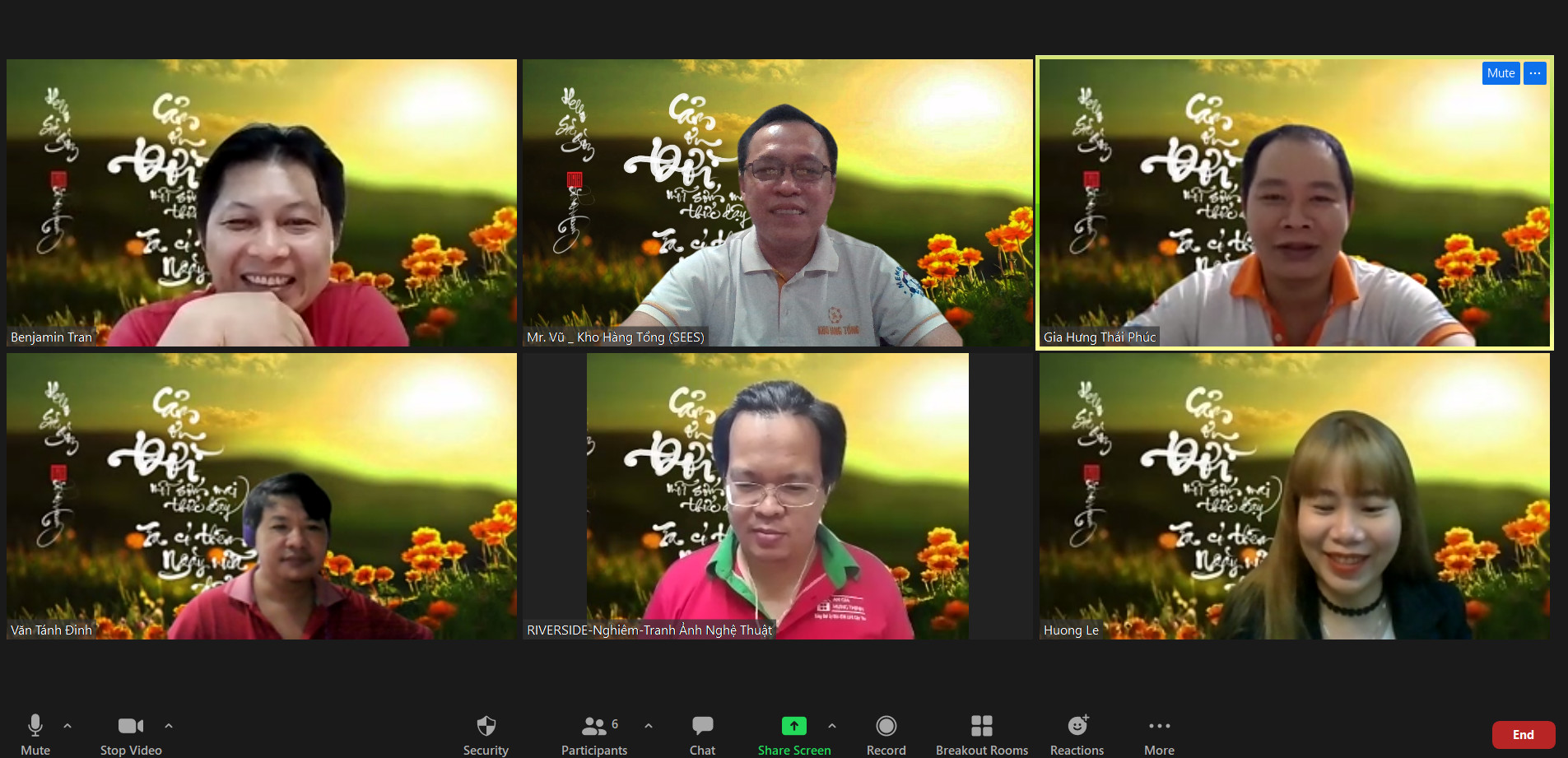Click the green Share Screen icon

793,726
